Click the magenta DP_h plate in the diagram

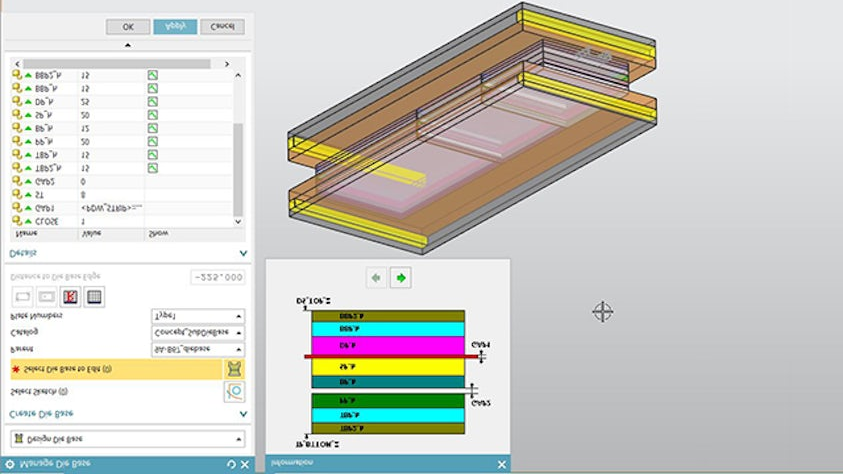pos(388,343)
